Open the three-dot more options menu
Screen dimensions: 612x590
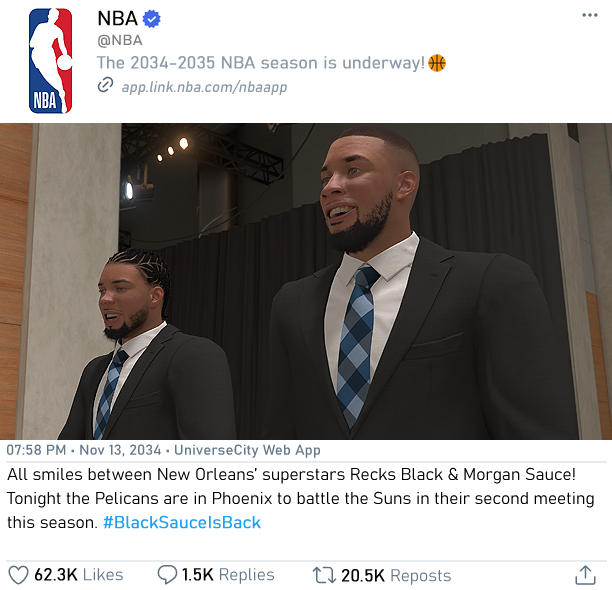[x=589, y=15]
